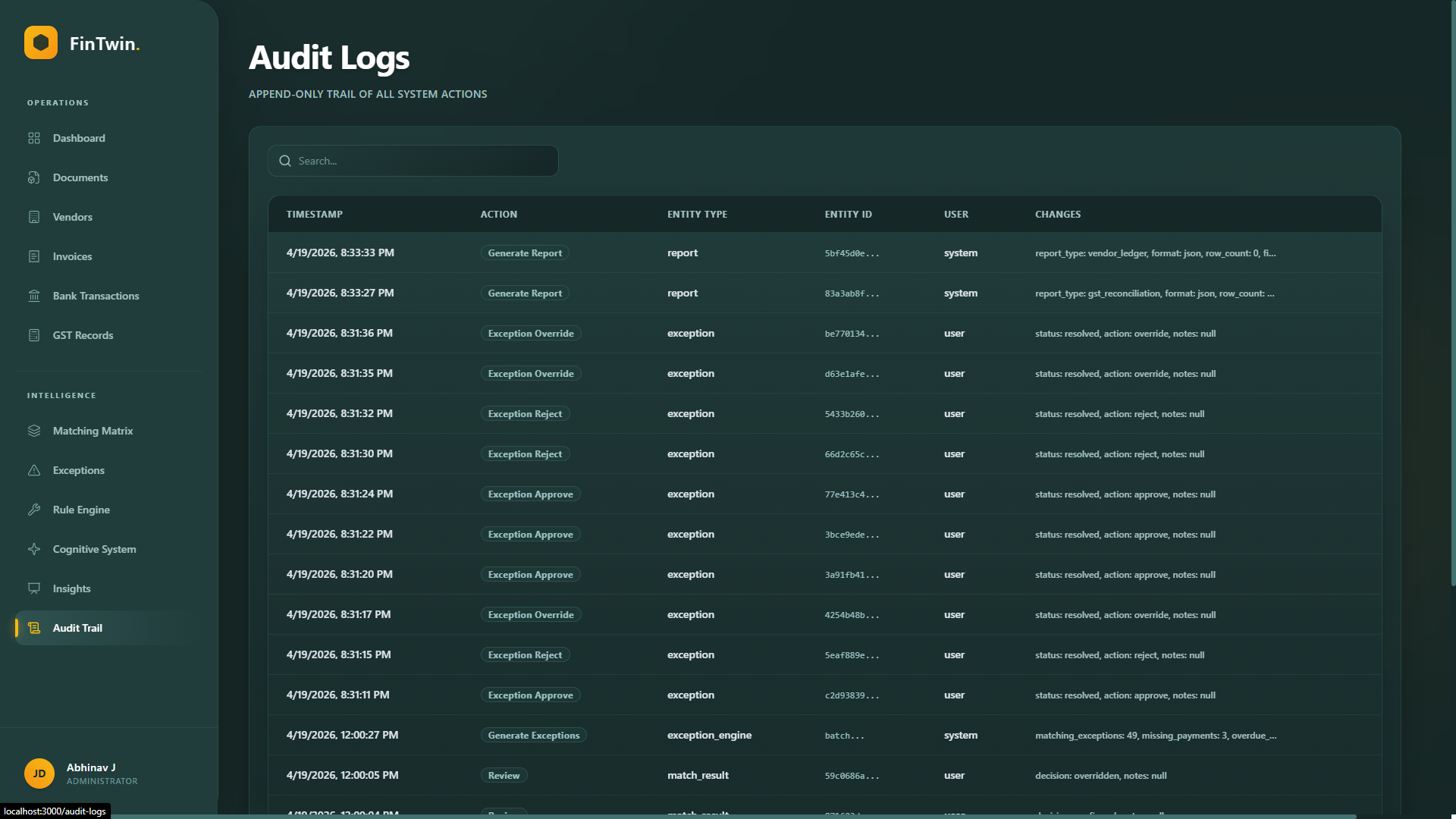The width and height of the screenshot is (1456, 819).
Task: Click the magnifier icon in search box
Action: [285, 161]
